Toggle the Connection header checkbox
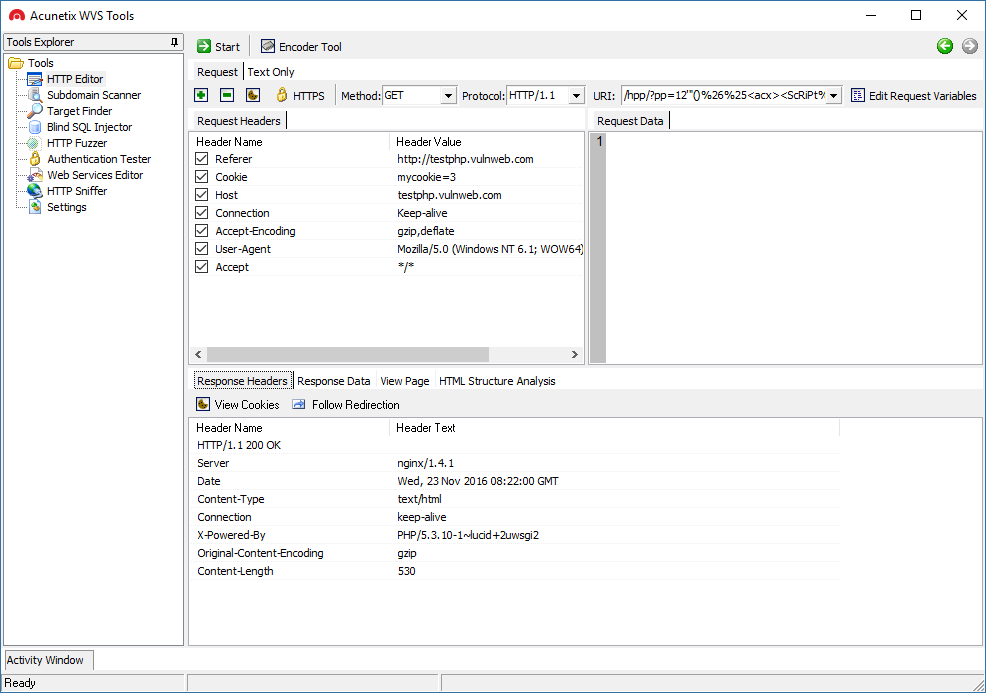The image size is (986, 693). (x=201, y=213)
